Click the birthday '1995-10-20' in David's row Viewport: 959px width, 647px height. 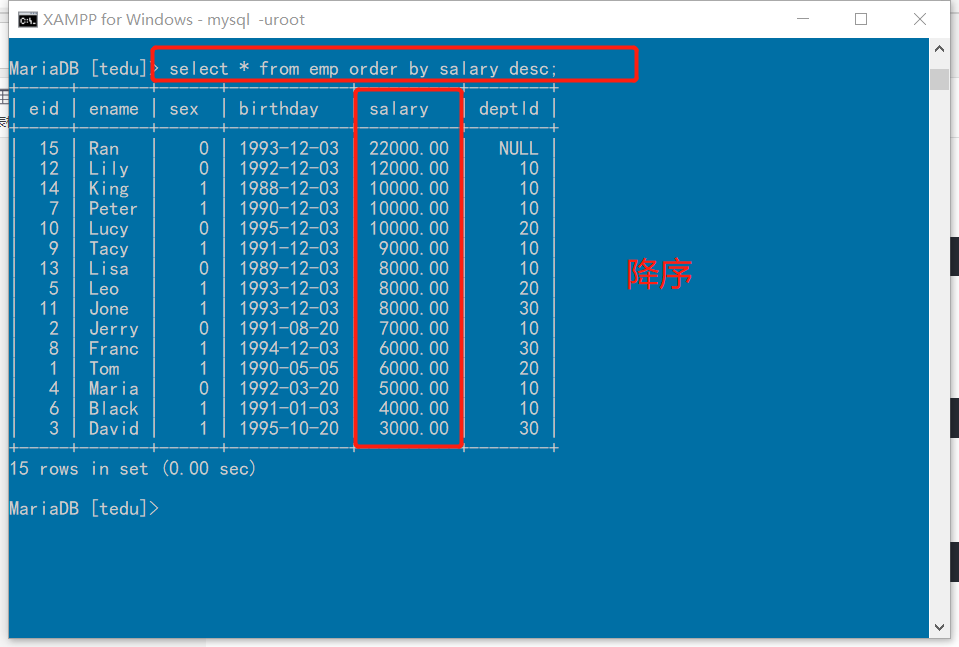point(289,429)
